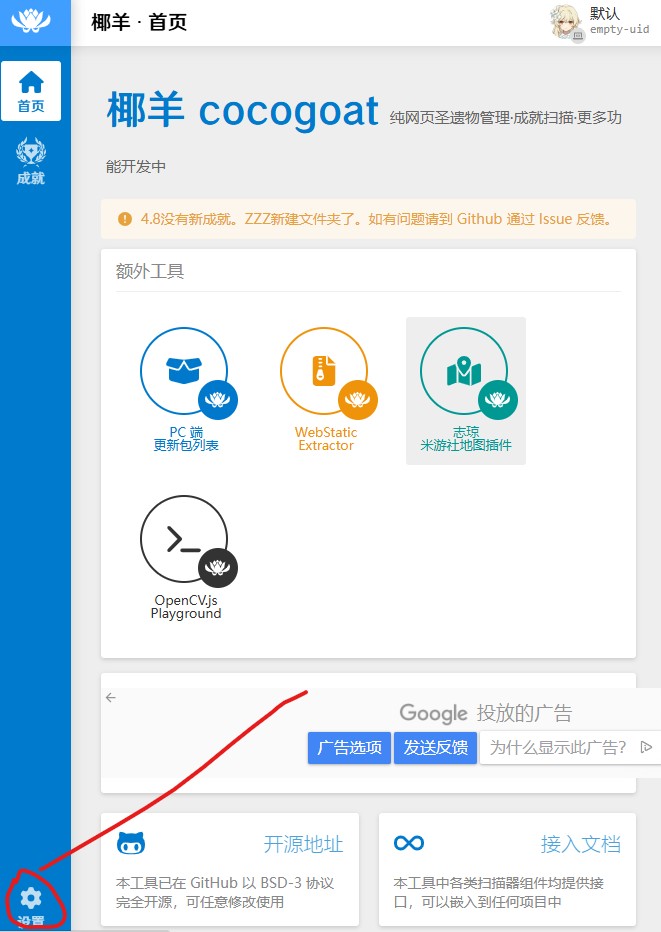The width and height of the screenshot is (661, 932).
Task: Click the 4.8没有新成就 notice text
Action: pyautogui.click(x=376, y=219)
